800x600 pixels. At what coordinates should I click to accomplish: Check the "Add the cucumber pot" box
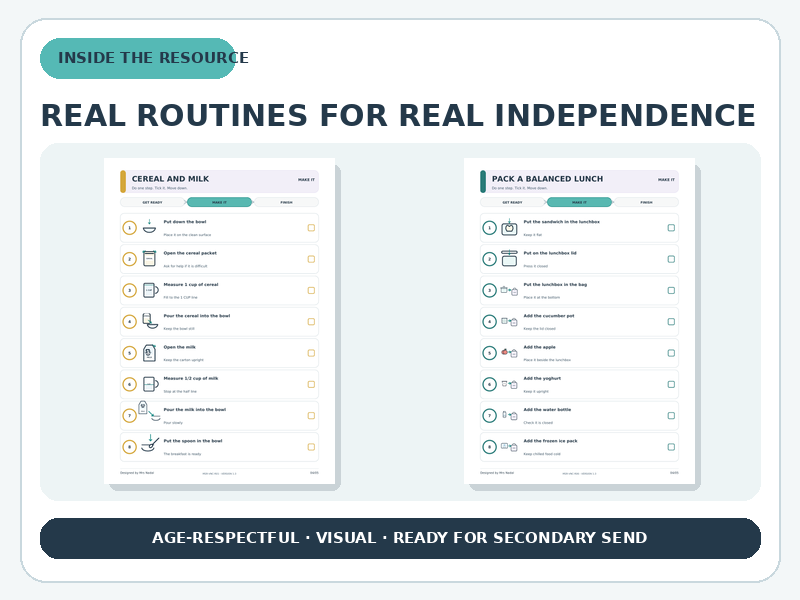coord(671,322)
